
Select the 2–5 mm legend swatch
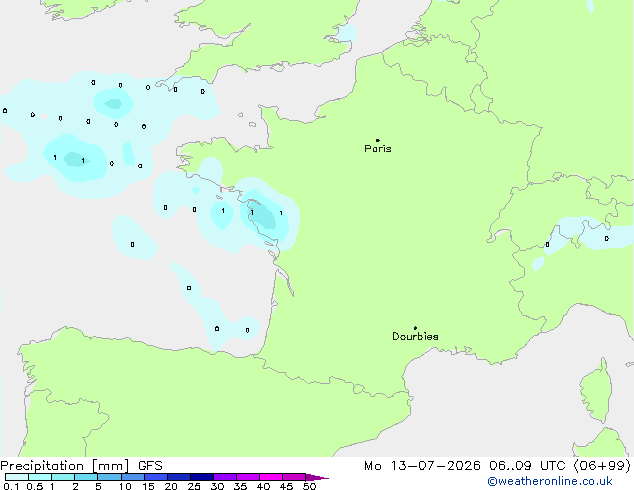point(86,477)
